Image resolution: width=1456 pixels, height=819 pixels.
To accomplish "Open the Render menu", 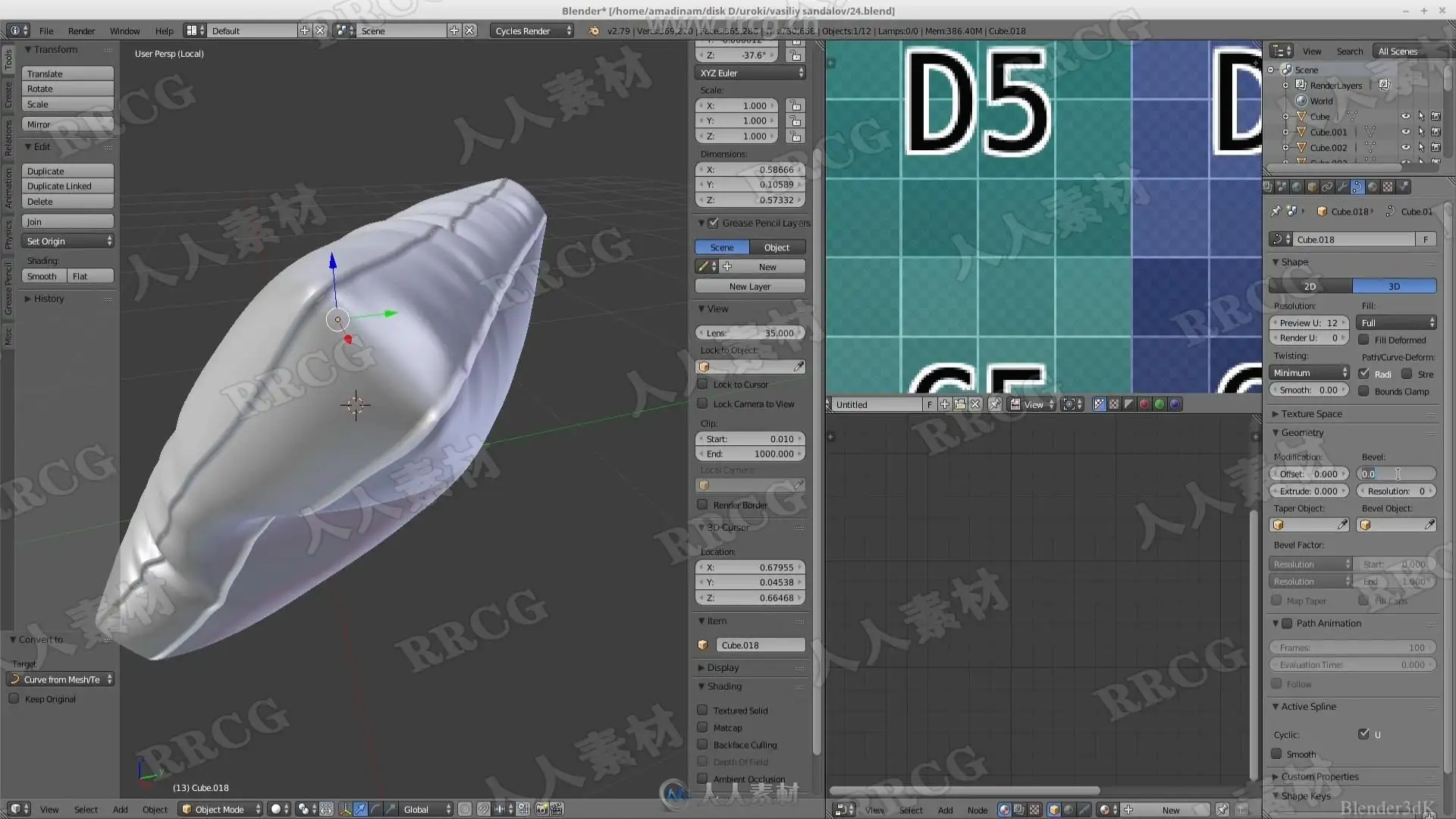I will [x=81, y=30].
